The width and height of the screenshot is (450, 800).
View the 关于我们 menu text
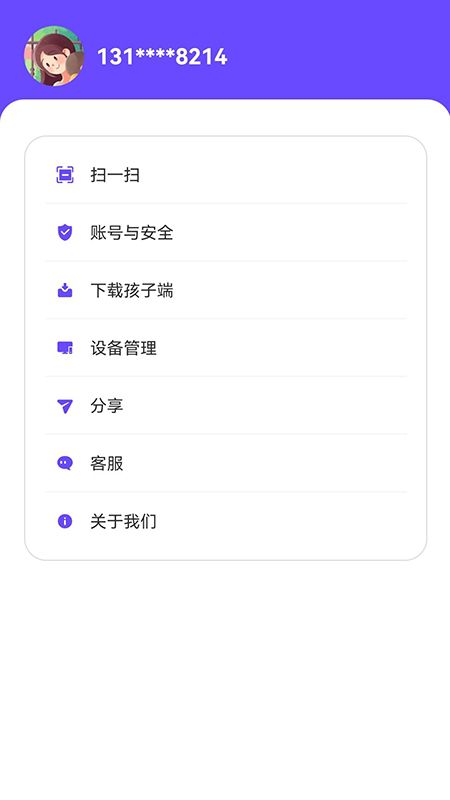click(123, 521)
